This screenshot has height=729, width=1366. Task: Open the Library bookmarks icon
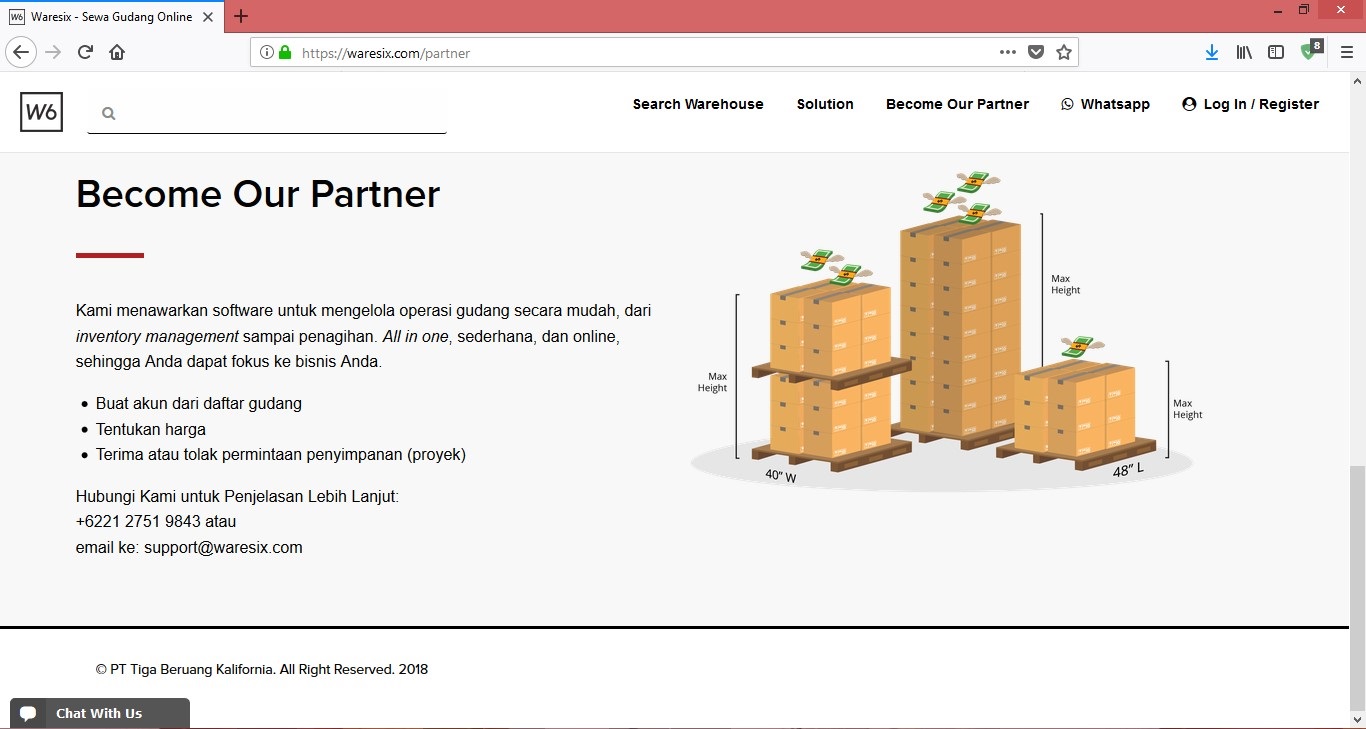1244,53
